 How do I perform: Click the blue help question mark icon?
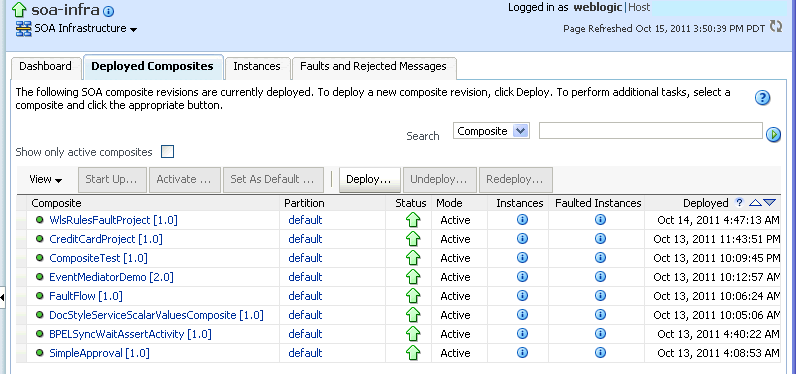point(762,98)
